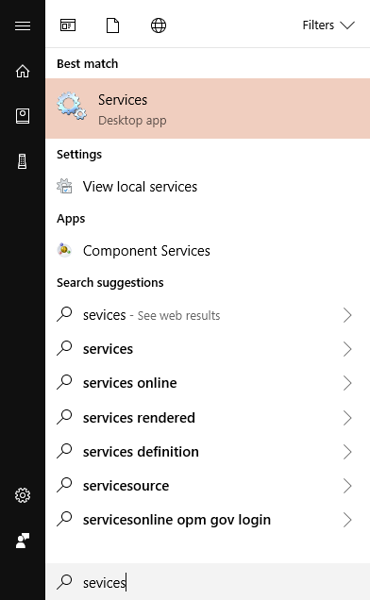Expand chevron next to 'services rendered'
This screenshot has height=600, width=370.
pyautogui.click(x=347, y=417)
